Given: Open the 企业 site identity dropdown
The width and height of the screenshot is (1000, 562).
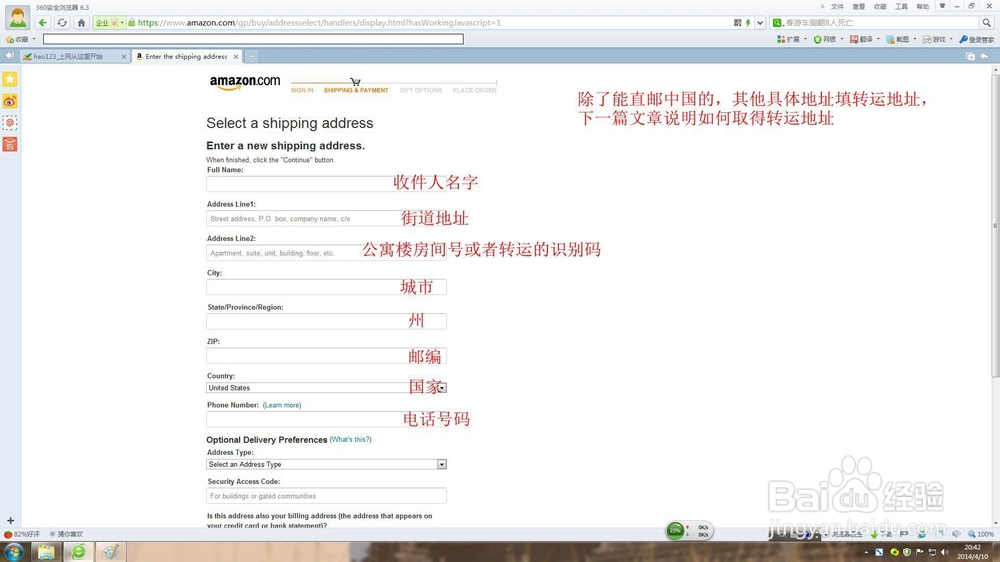Looking at the screenshot, I should pos(109,22).
